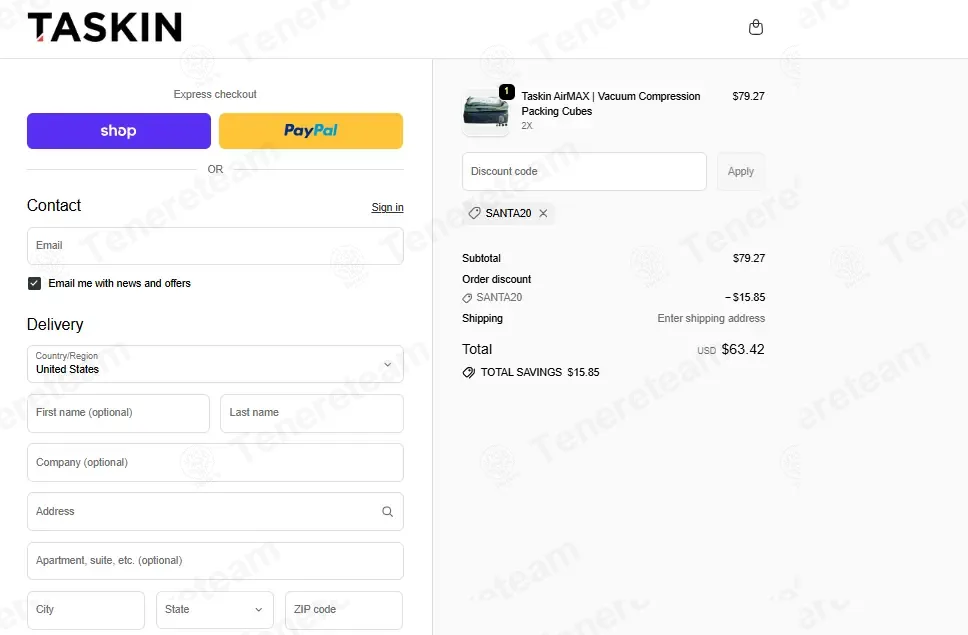Screen dimensions: 968x635
Task: Select the Company (optional) field
Action: tap(215, 462)
